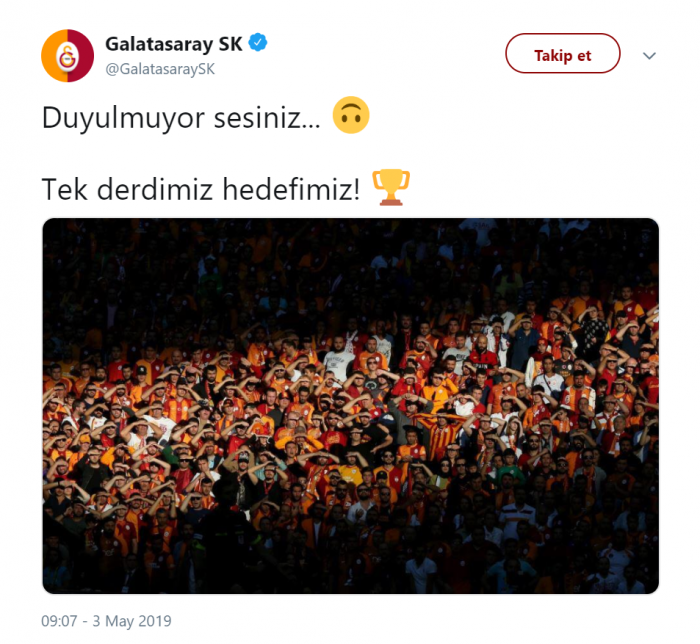Click the GS emblem in the avatar center
Image resolution: width=700 pixels, height=644 pixels.
point(67,57)
